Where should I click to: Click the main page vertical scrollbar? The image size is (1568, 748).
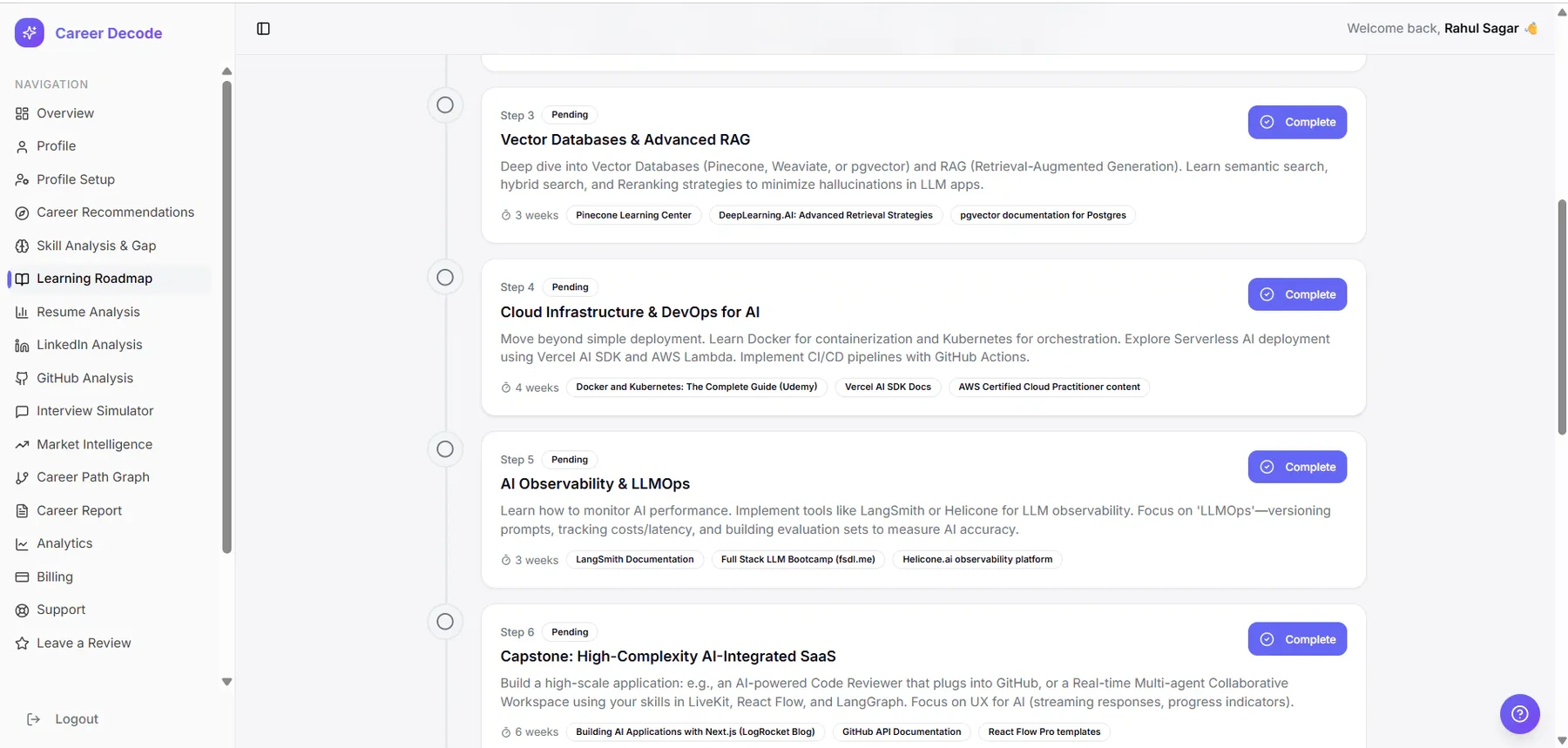tap(1561, 317)
